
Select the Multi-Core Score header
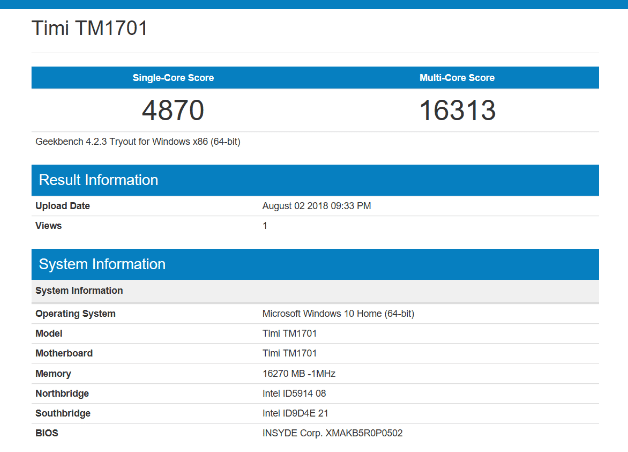(457, 78)
